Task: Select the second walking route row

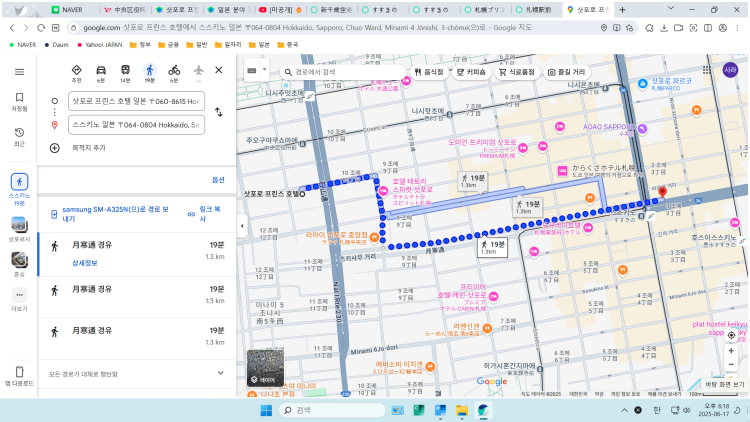Action: click(x=136, y=295)
